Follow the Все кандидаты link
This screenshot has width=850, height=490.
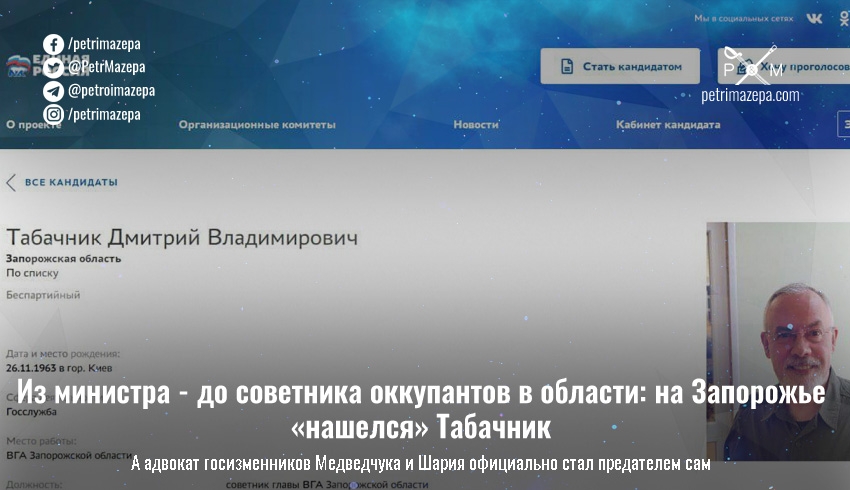click(x=71, y=182)
